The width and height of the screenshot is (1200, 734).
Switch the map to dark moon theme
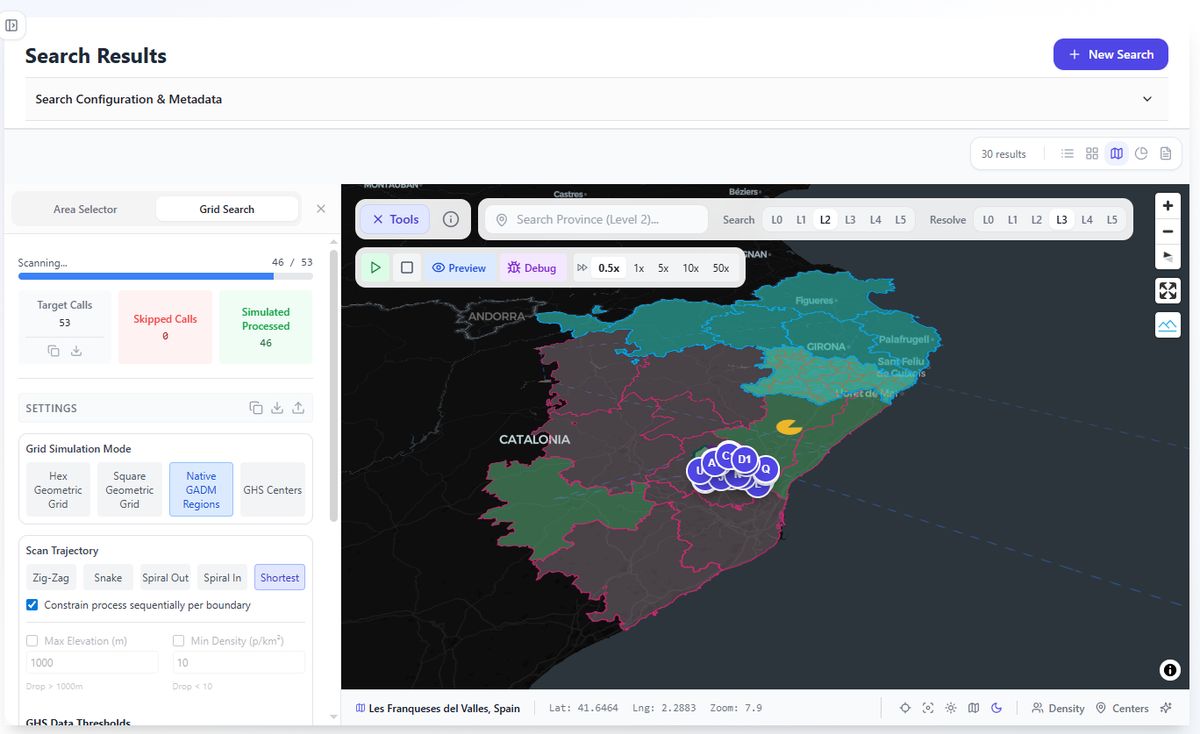coord(997,708)
